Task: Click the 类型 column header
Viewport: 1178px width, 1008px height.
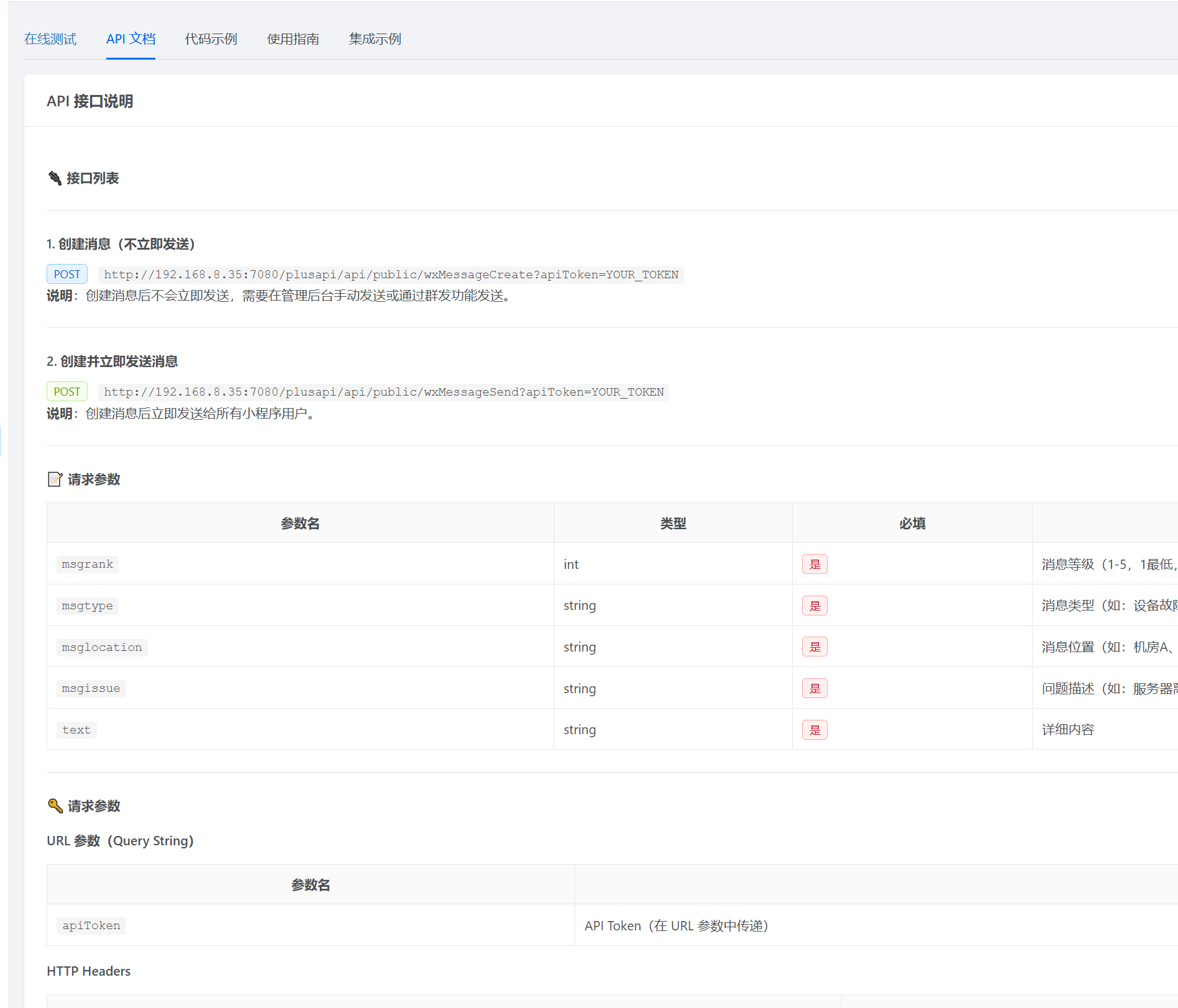Action: (x=673, y=524)
